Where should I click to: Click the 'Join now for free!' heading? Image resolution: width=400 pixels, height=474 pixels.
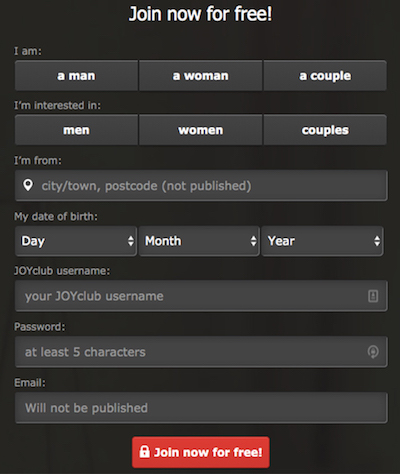click(x=200, y=14)
